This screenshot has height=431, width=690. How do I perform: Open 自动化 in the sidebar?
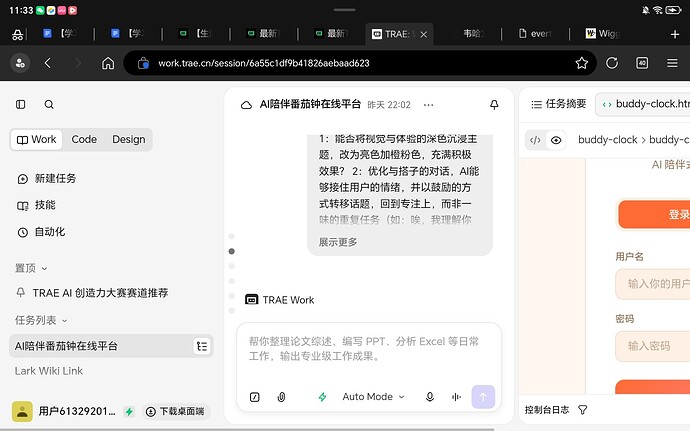[41, 232]
